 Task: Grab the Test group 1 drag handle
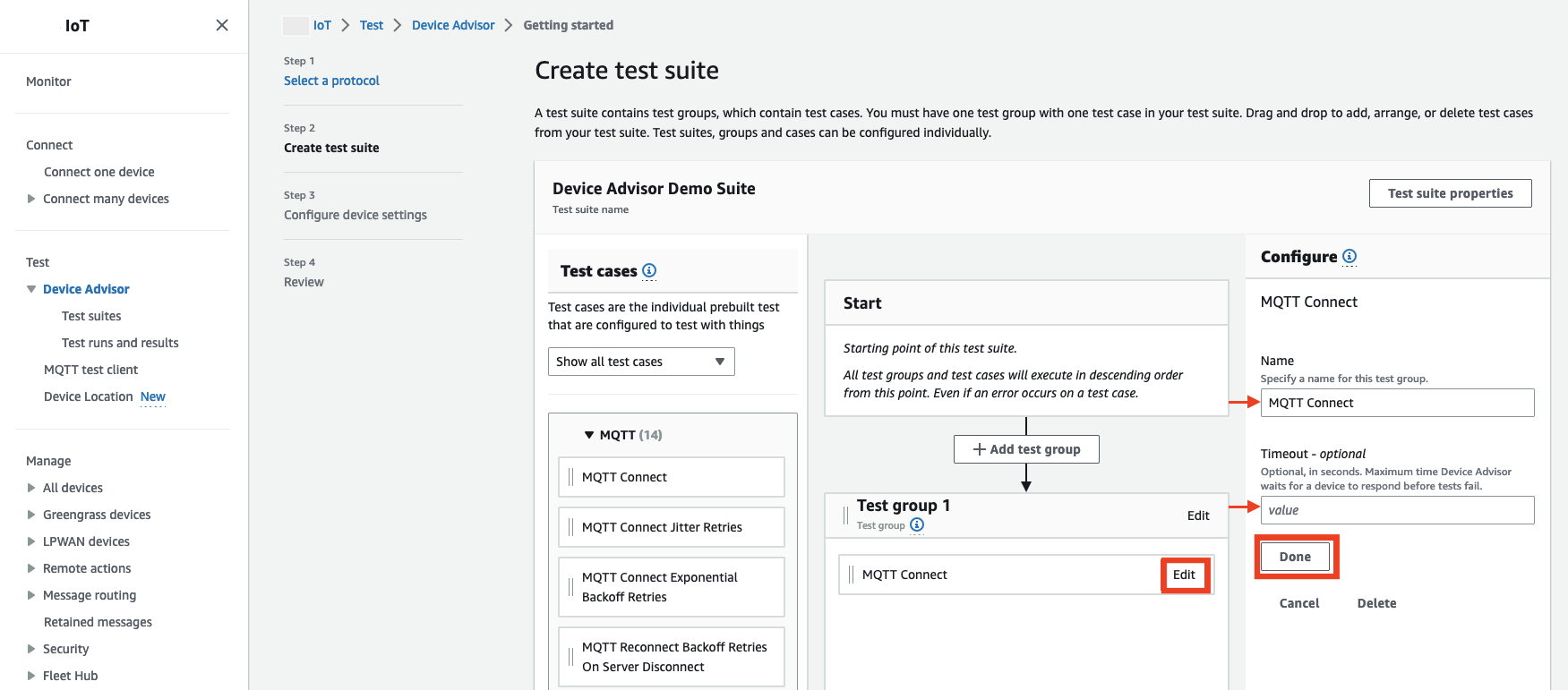coord(845,515)
